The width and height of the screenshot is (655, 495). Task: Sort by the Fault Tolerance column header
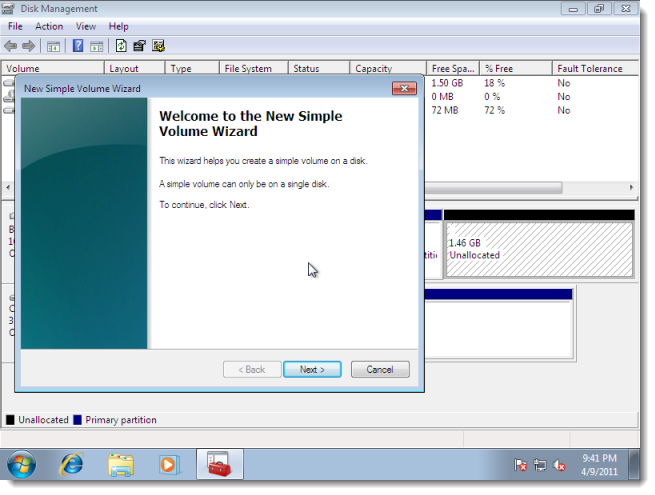coord(595,69)
